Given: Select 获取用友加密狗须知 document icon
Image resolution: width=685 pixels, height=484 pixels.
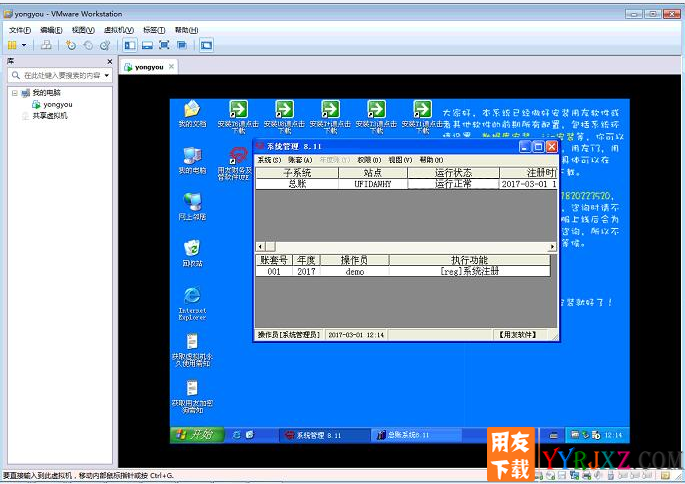Looking at the screenshot, I should [192, 397].
